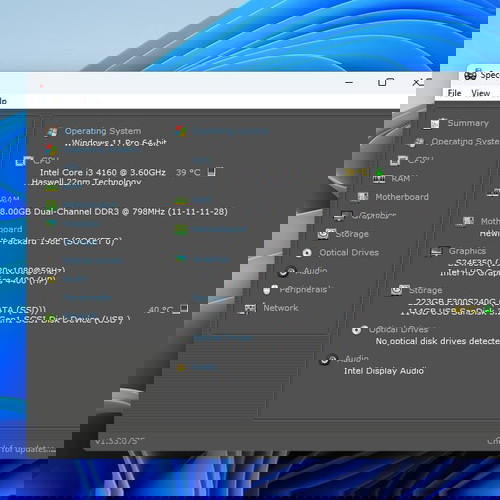Select Graphics monitor icon in navigation list
500x500 pixels.
point(343,216)
